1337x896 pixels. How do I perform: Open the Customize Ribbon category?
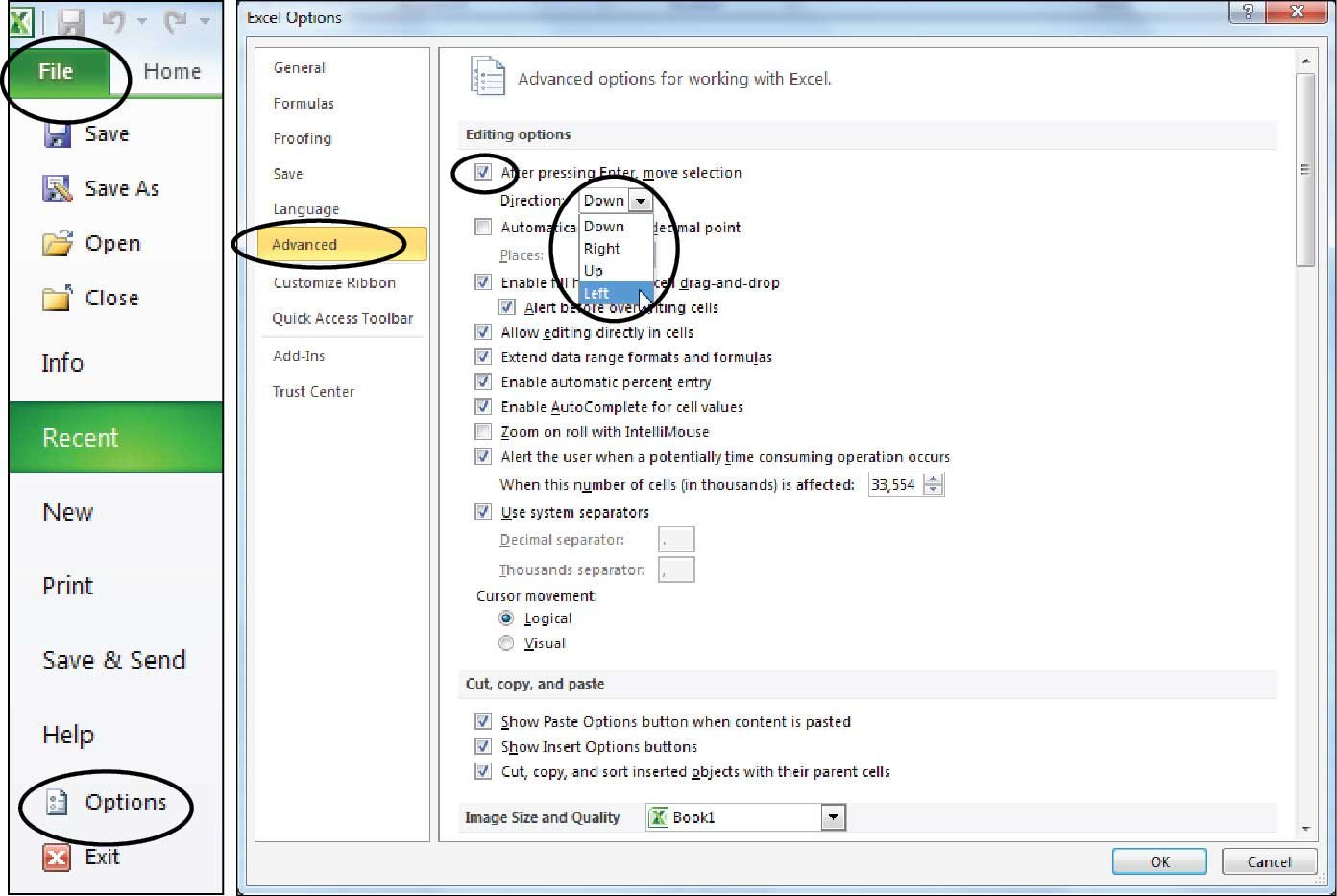pos(334,283)
